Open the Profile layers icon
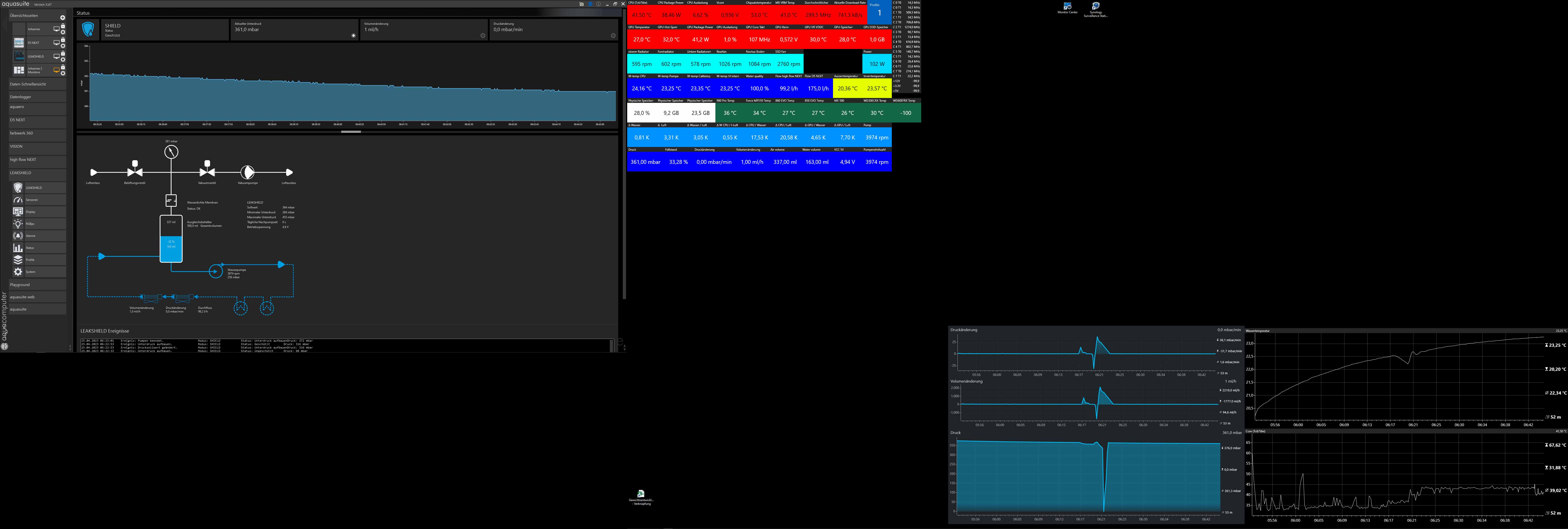 [18, 260]
